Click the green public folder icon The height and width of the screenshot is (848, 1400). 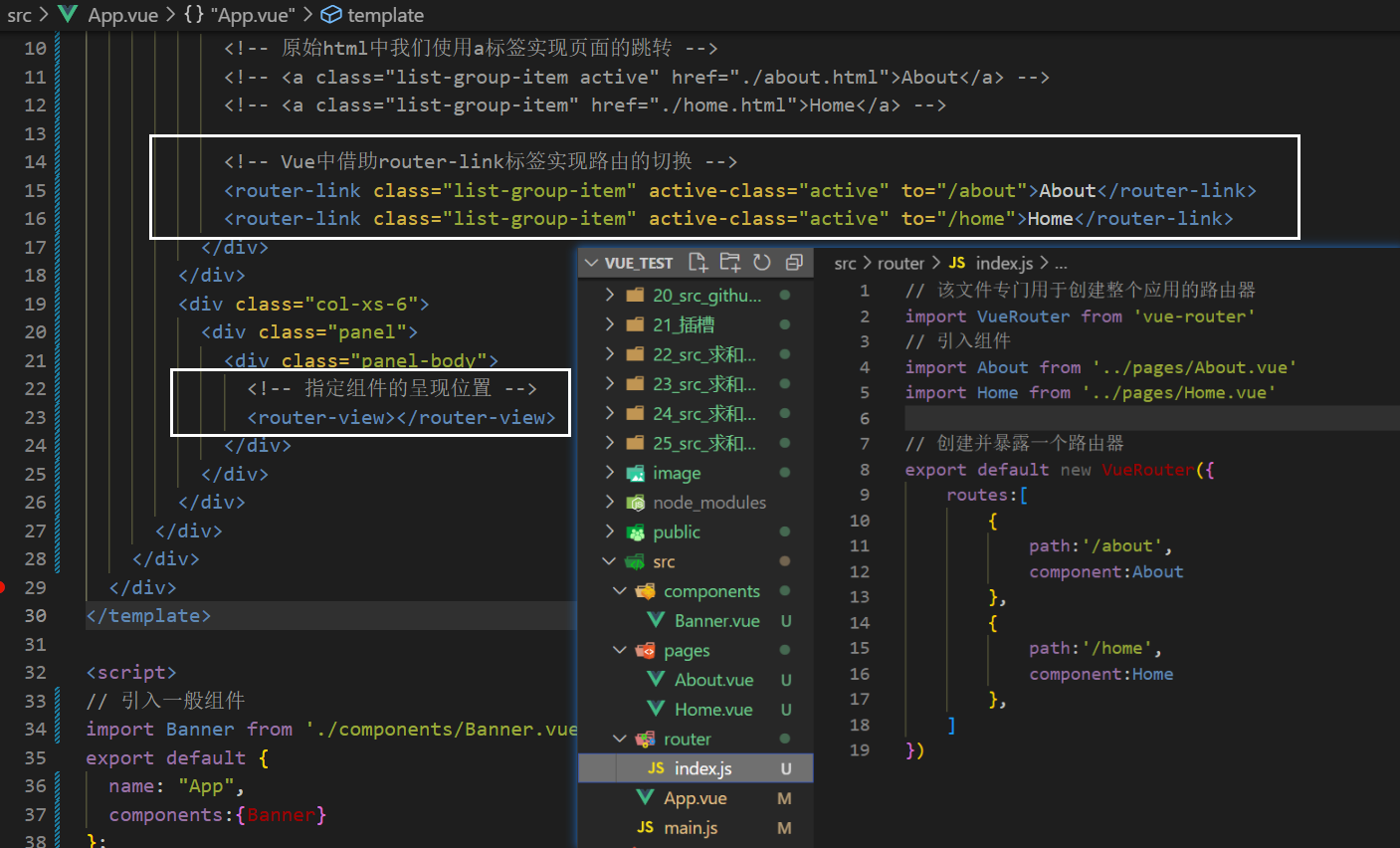[x=635, y=532]
